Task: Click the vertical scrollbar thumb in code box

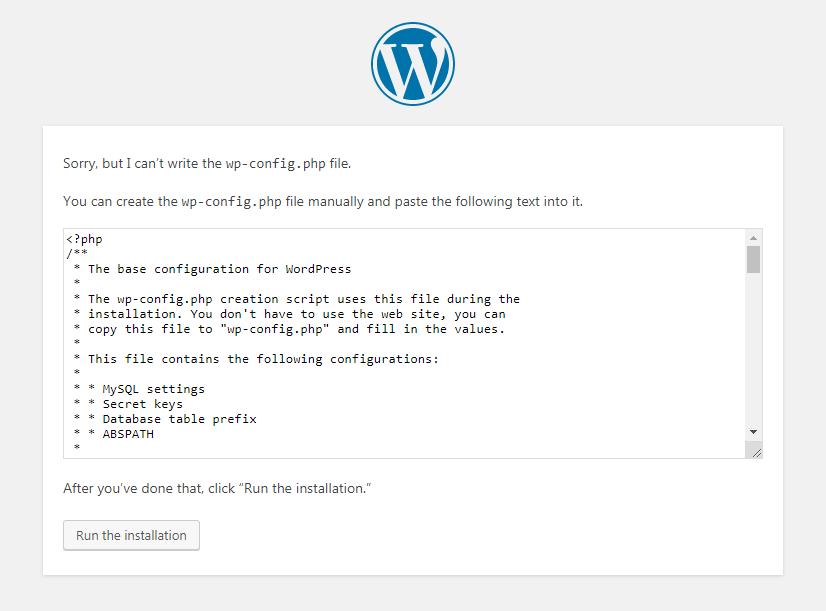Action: click(753, 259)
